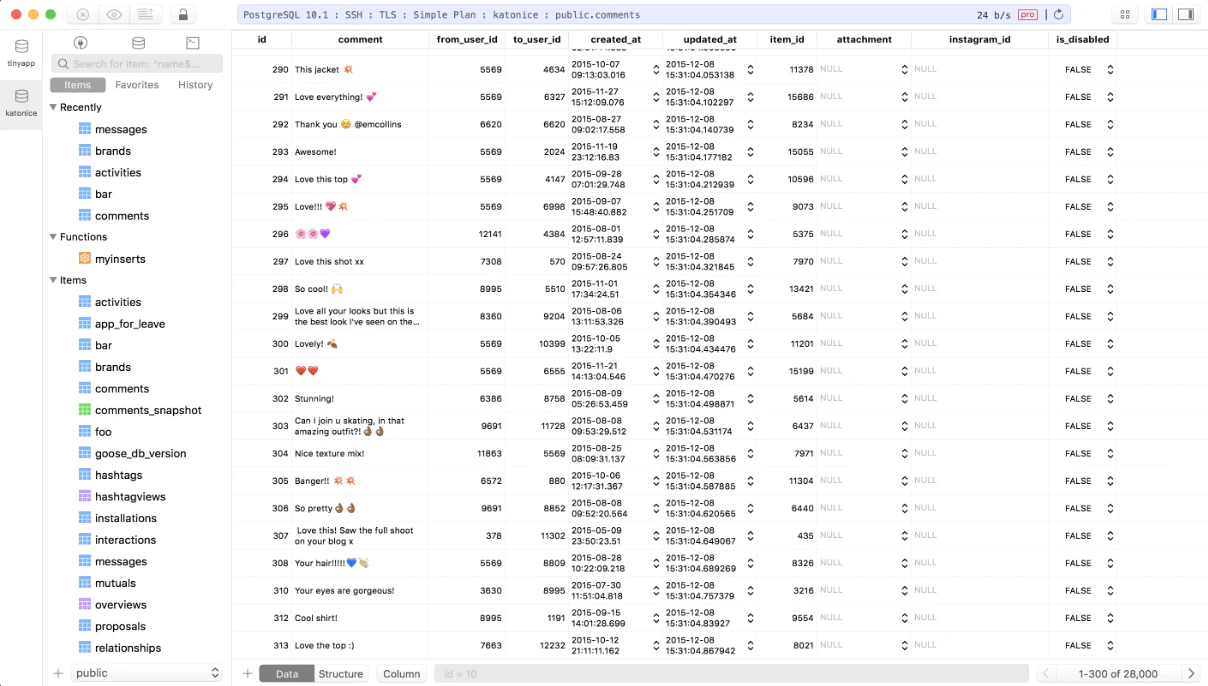Click the discard changes (x) toolbar button
Screen dimensions: 1208x686
(x=83, y=15)
